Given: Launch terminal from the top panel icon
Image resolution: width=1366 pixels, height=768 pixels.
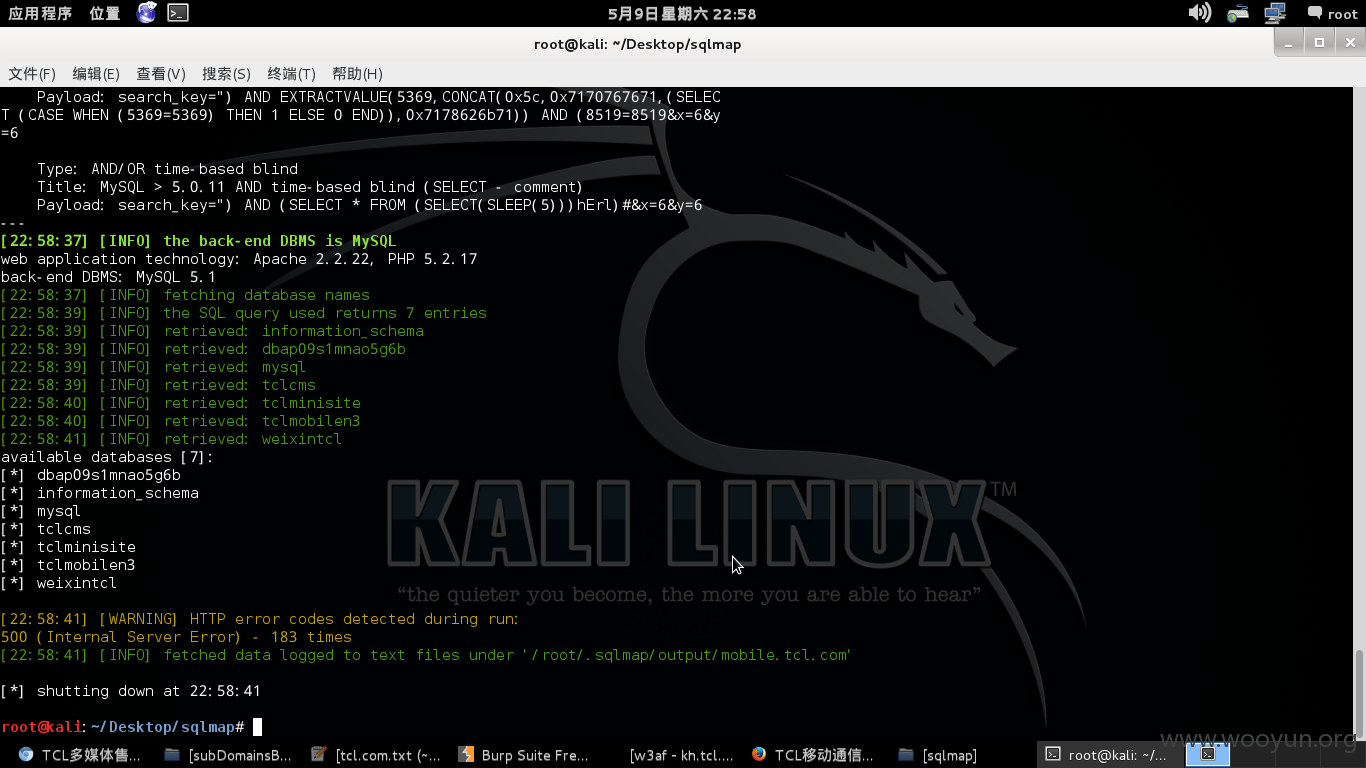Looking at the screenshot, I should point(178,13).
